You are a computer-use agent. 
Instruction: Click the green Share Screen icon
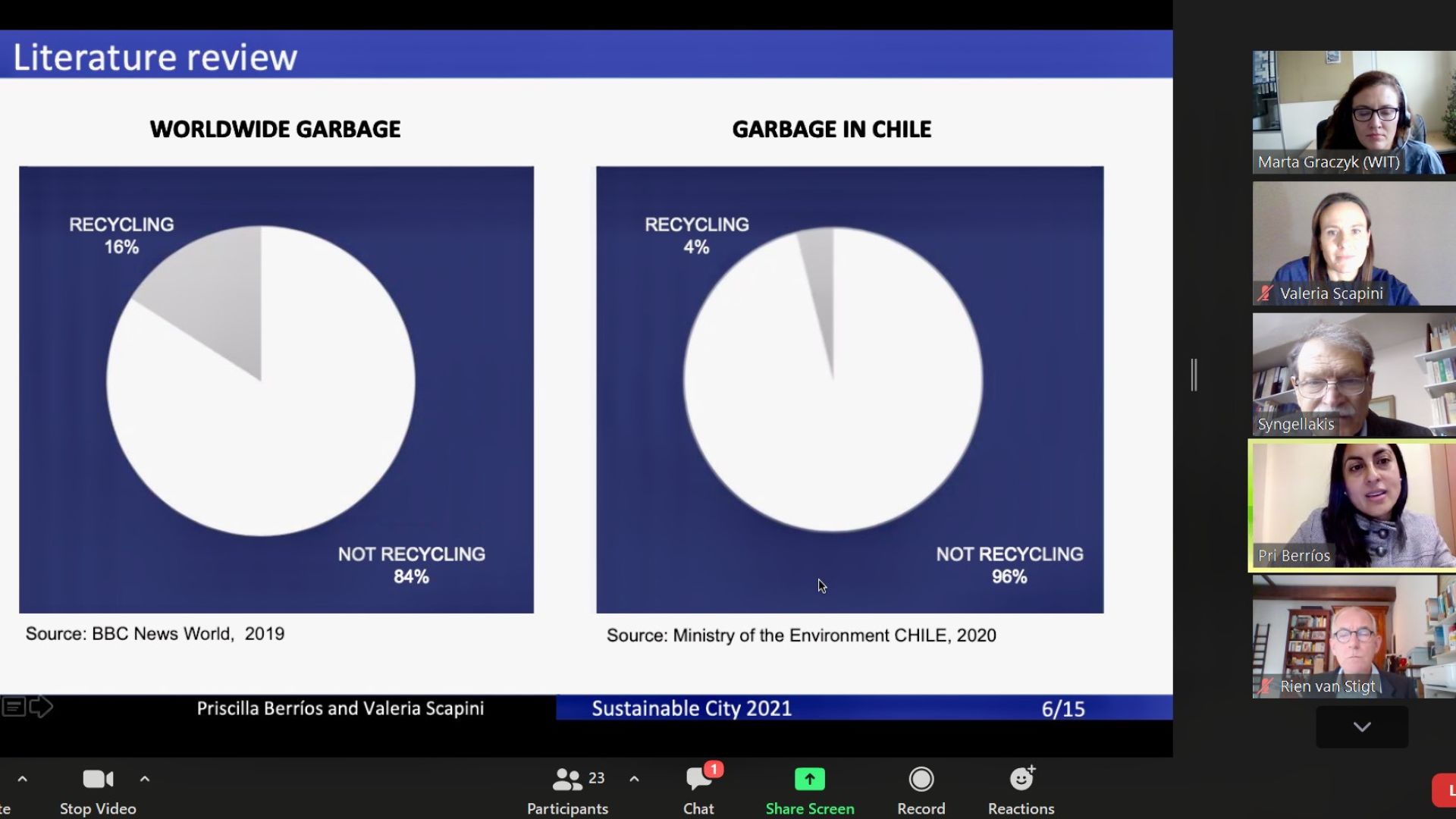pyautogui.click(x=809, y=779)
